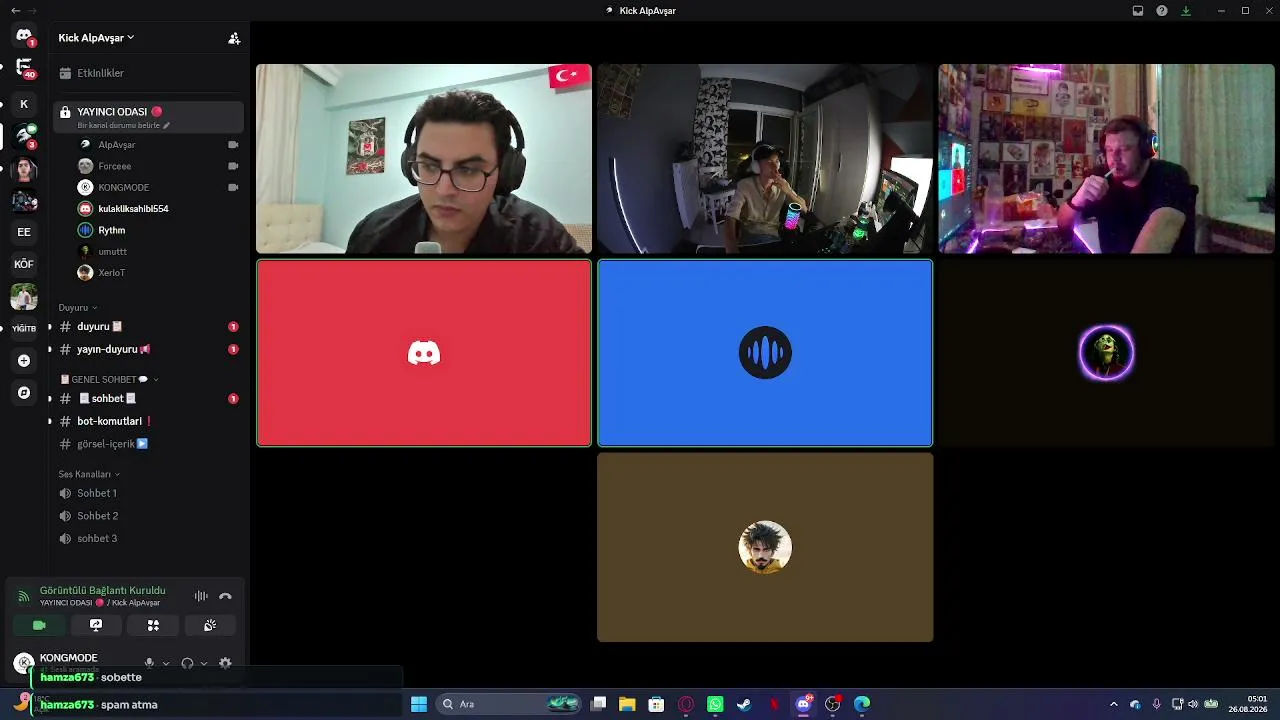Toggle screen sharing button
1280x720 pixels.
tap(96, 625)
